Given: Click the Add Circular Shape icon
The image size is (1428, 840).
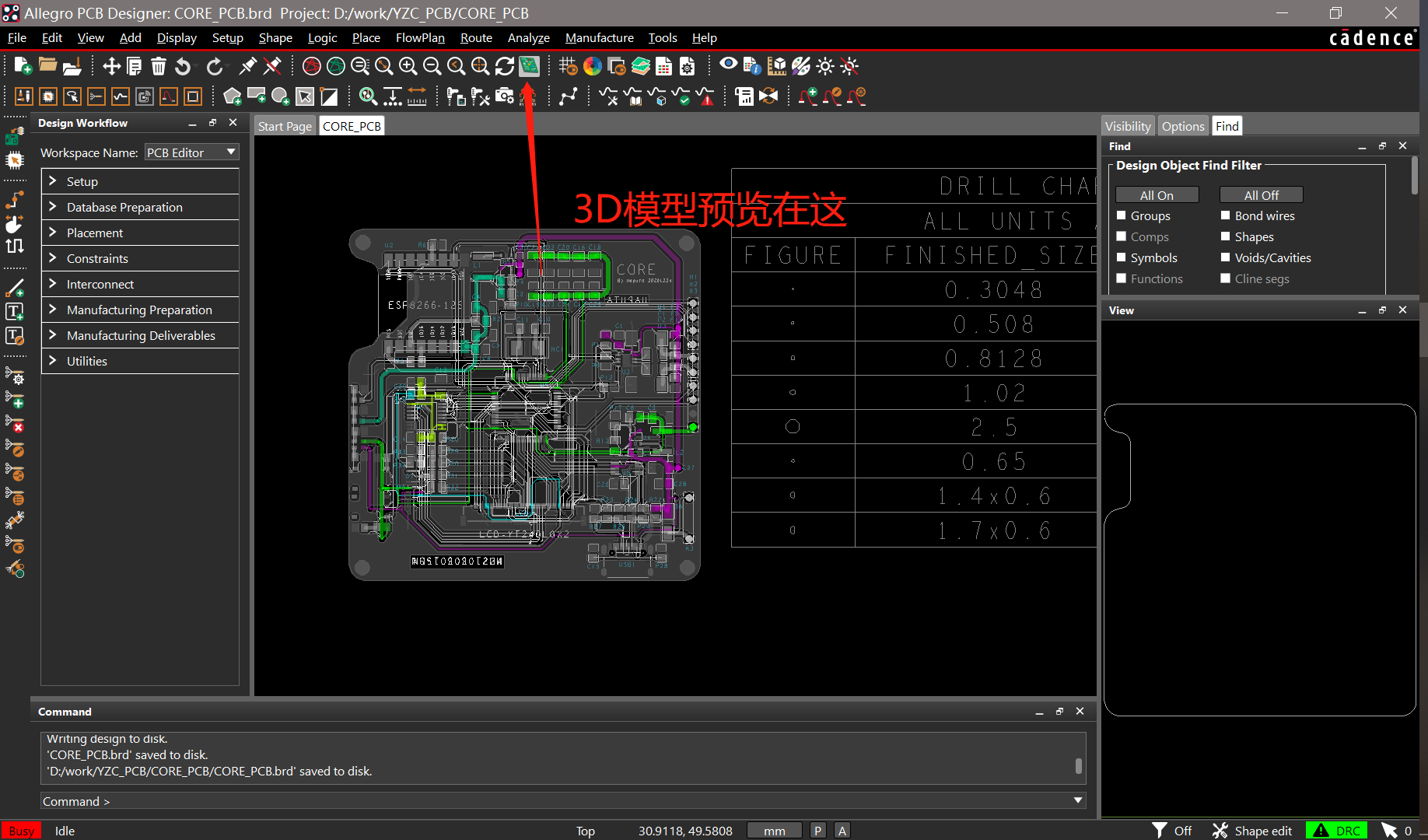Looking at the screenshot, I should 280,96.
